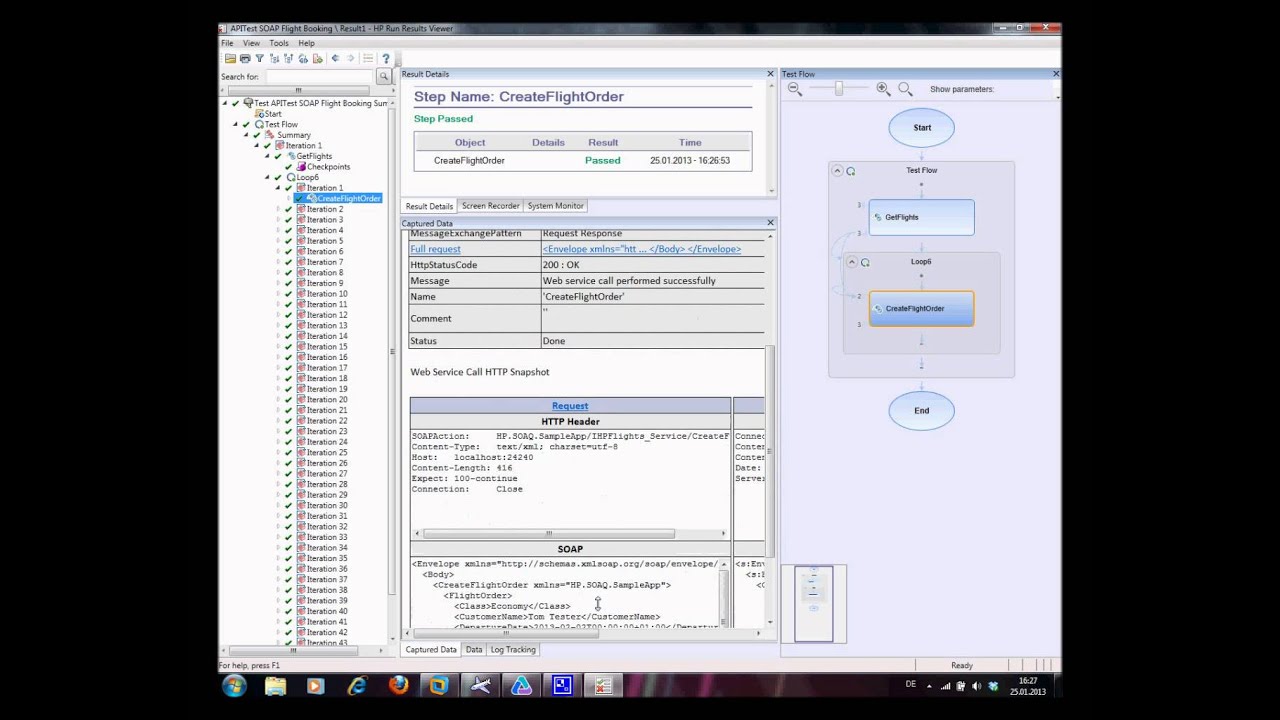Click the Start node in flow diagram

tap(922, 128)
